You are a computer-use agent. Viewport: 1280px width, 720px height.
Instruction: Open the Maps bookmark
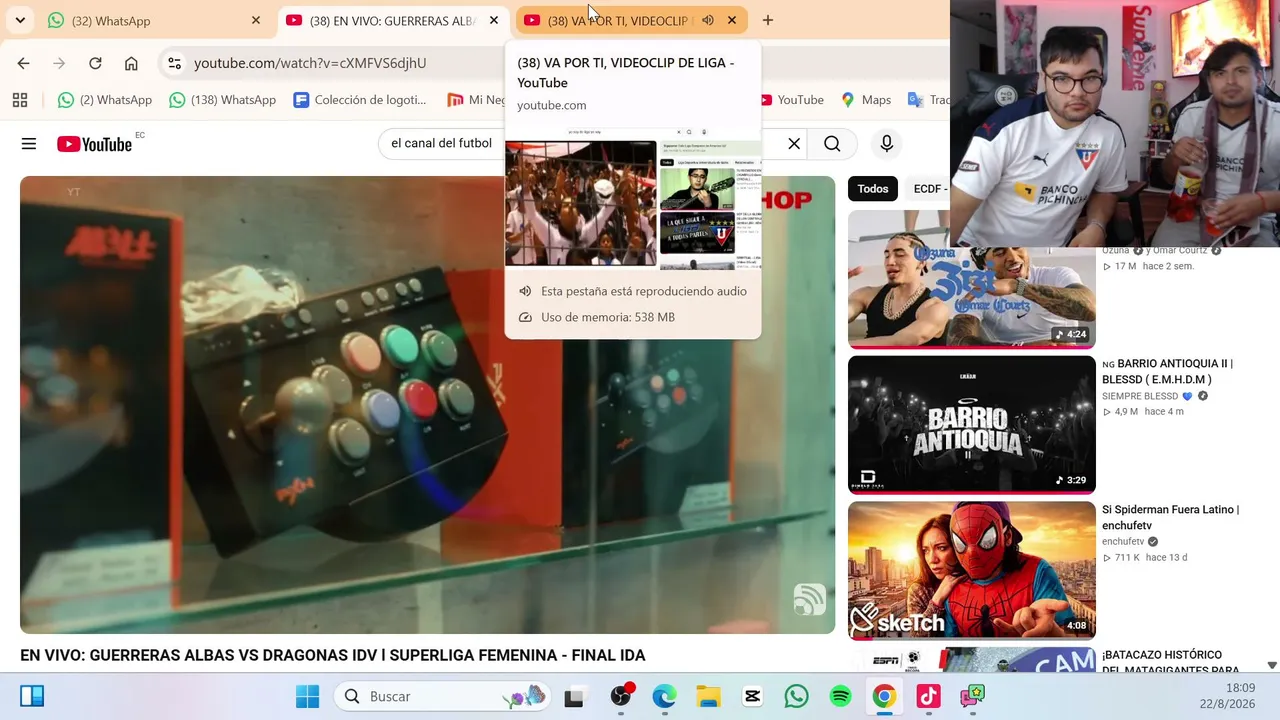tap(866, 100)
